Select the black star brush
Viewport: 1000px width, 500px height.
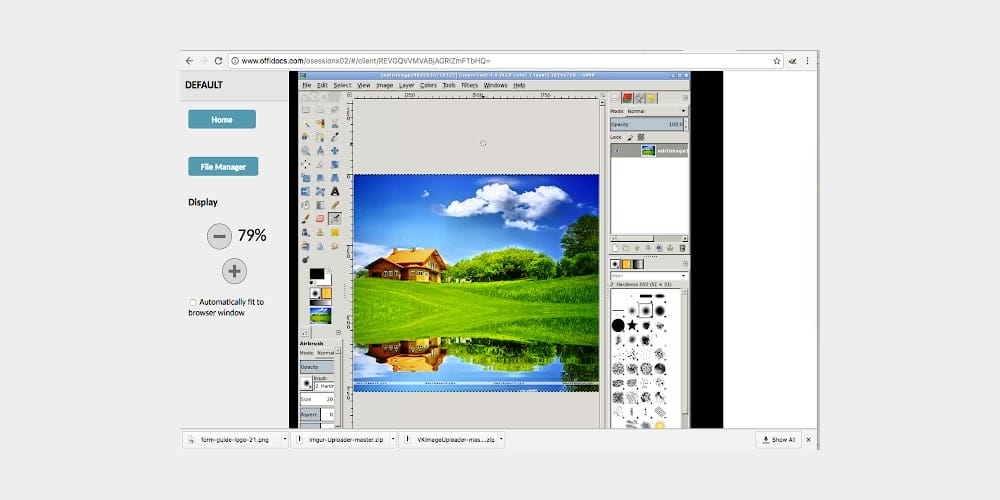click(x=631, y=325)
